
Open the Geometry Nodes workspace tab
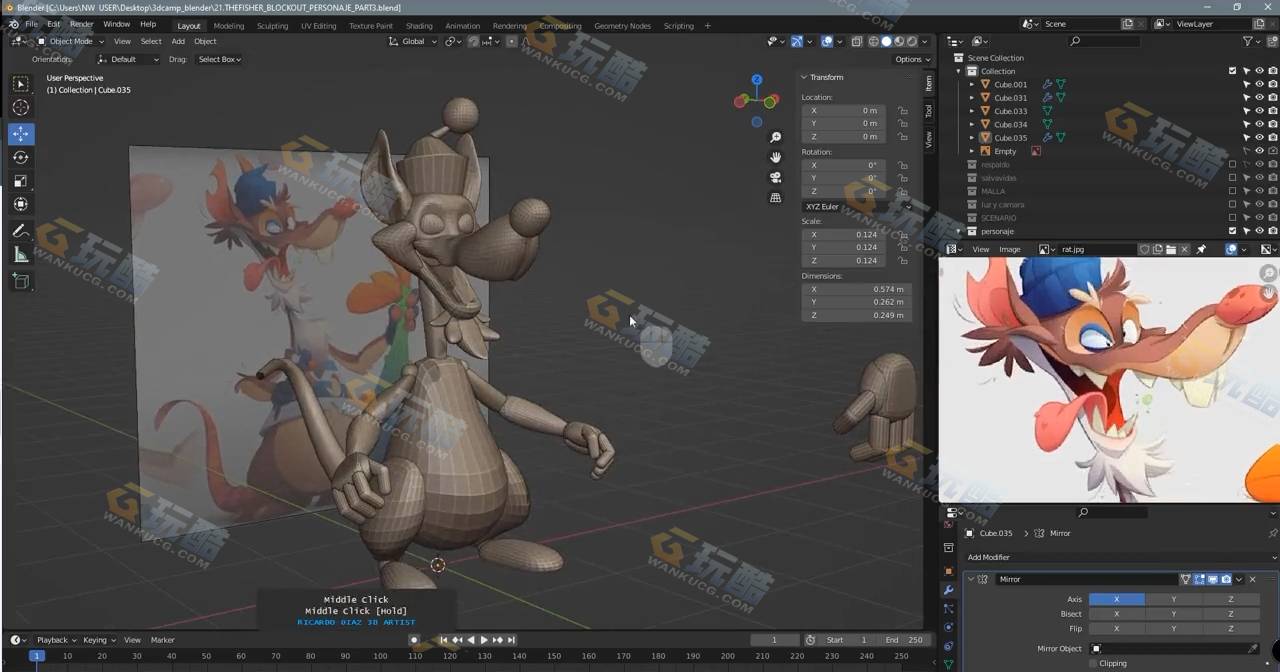point(622,26)
